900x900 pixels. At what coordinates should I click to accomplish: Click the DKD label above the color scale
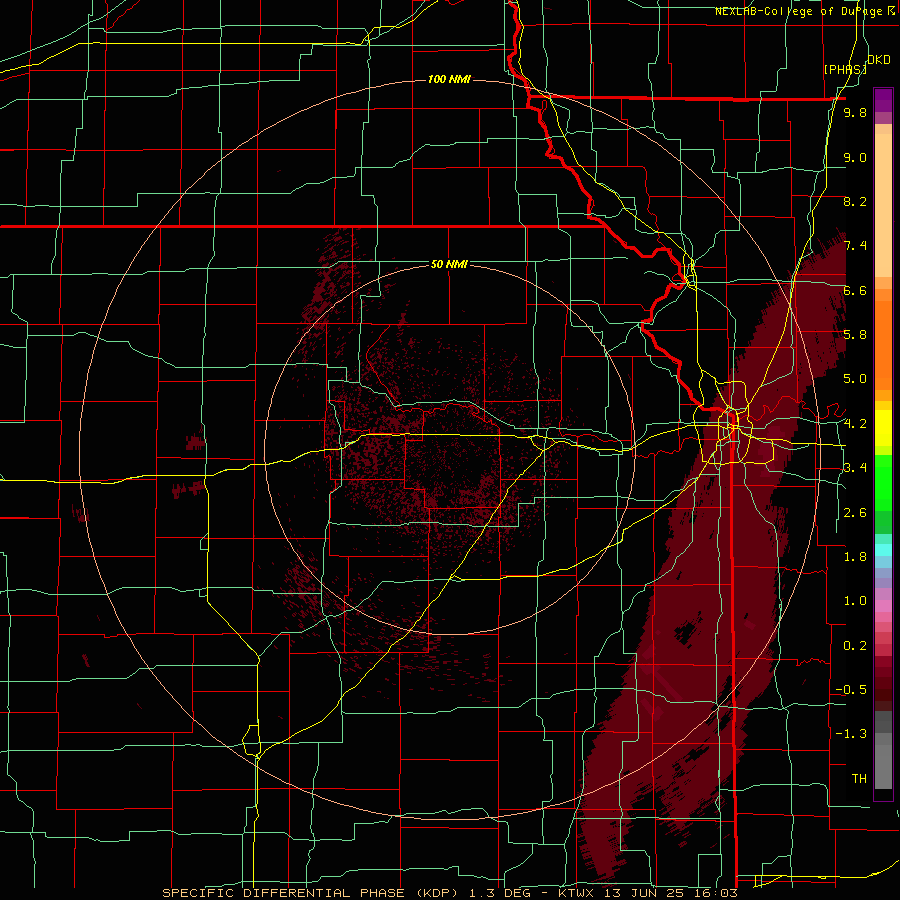pos(878,60)
